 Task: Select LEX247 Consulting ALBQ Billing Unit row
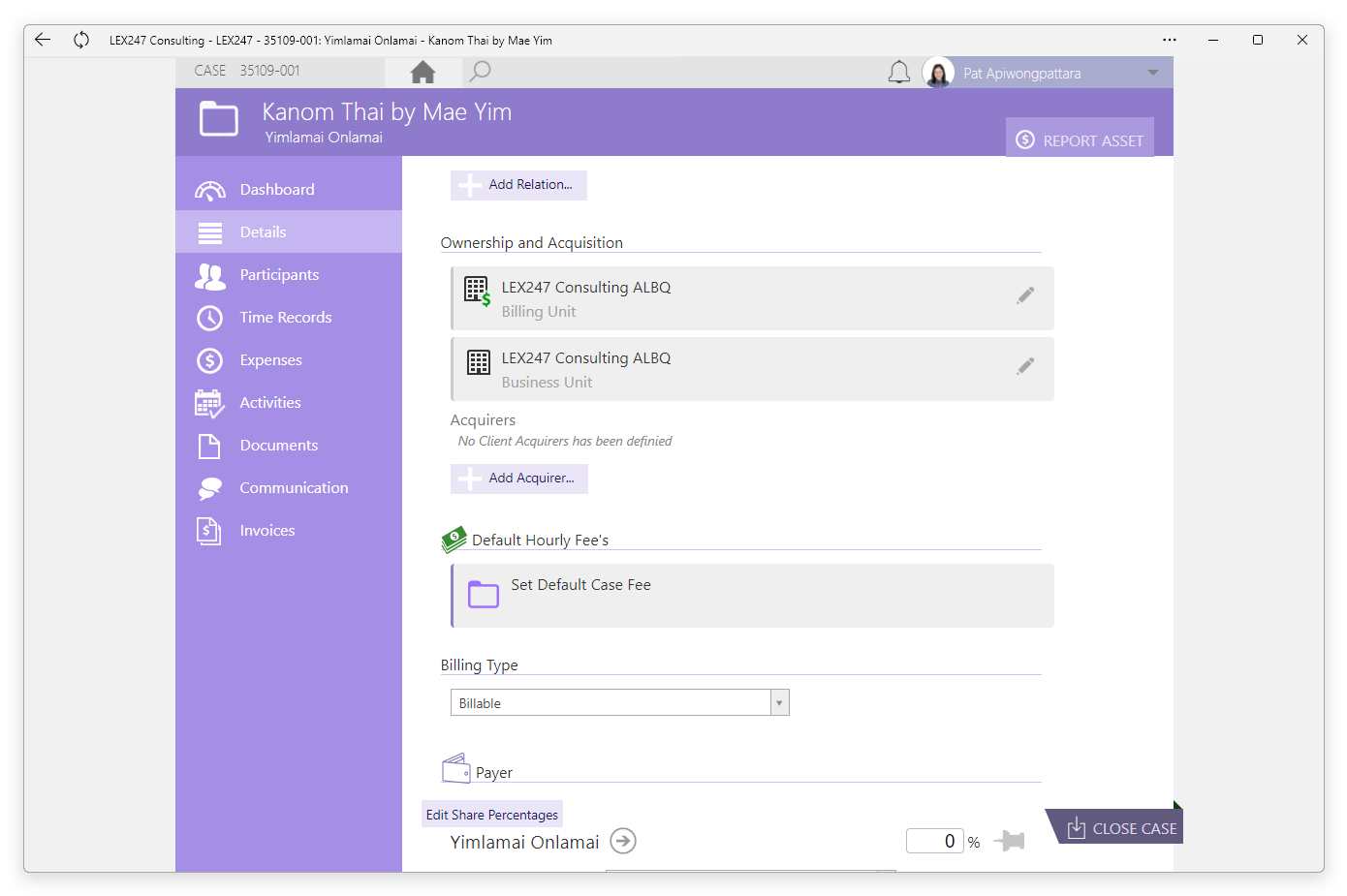pos(752,298)
